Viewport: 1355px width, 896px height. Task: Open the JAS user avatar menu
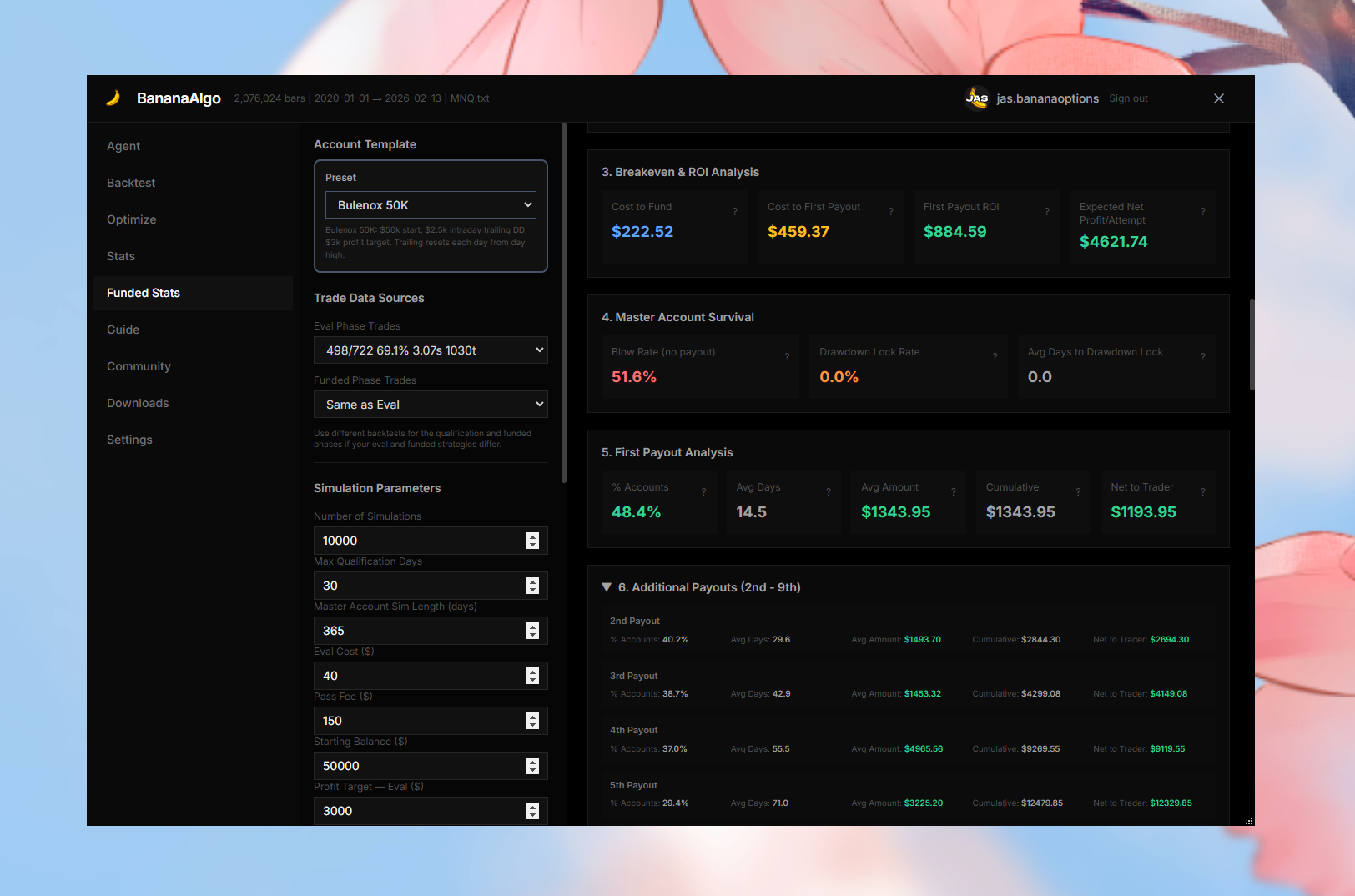(x=976, y=98)
